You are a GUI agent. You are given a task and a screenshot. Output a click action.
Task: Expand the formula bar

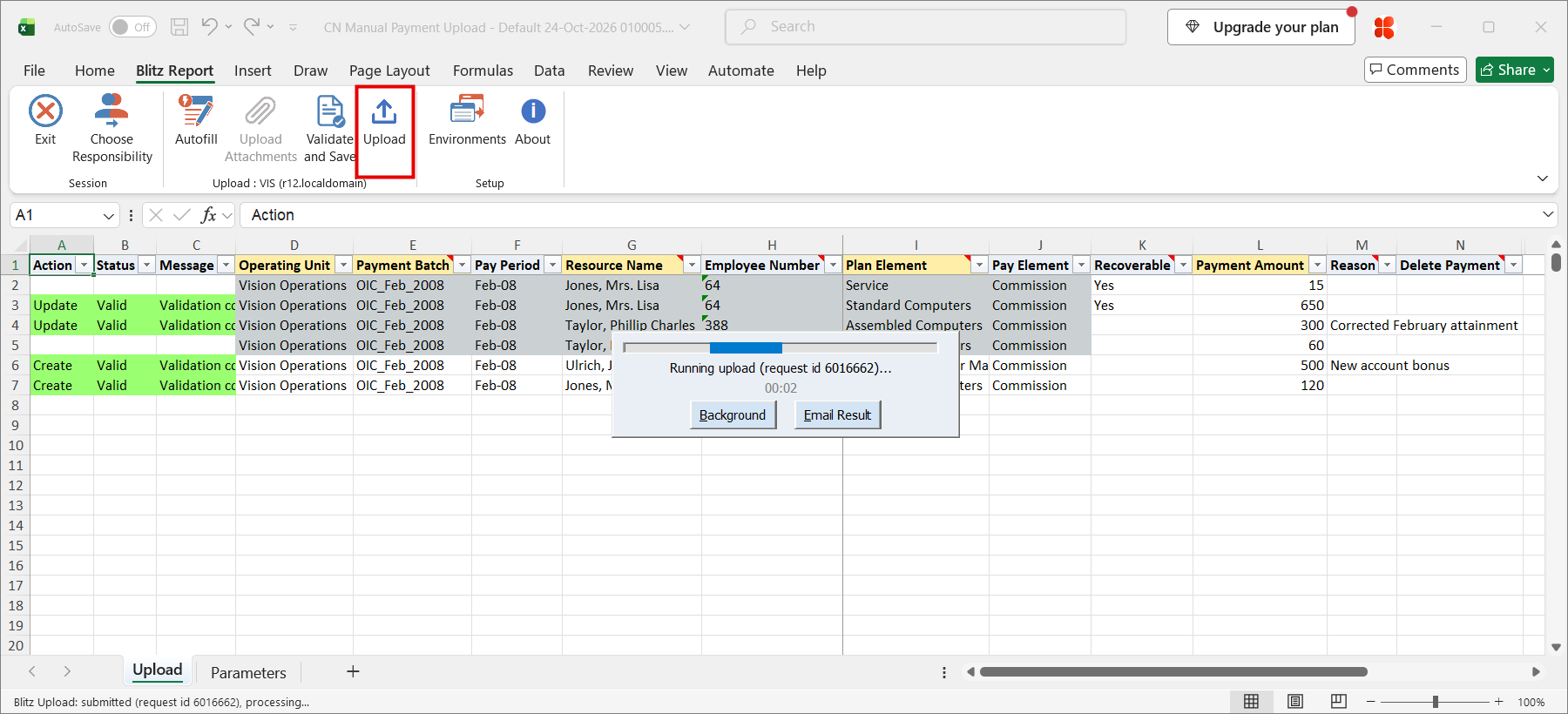(1548, 214)
